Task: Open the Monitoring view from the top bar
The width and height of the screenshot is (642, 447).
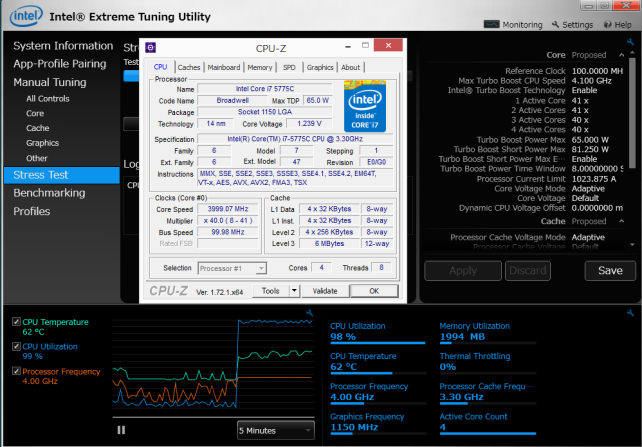Action: click(513, 25)
